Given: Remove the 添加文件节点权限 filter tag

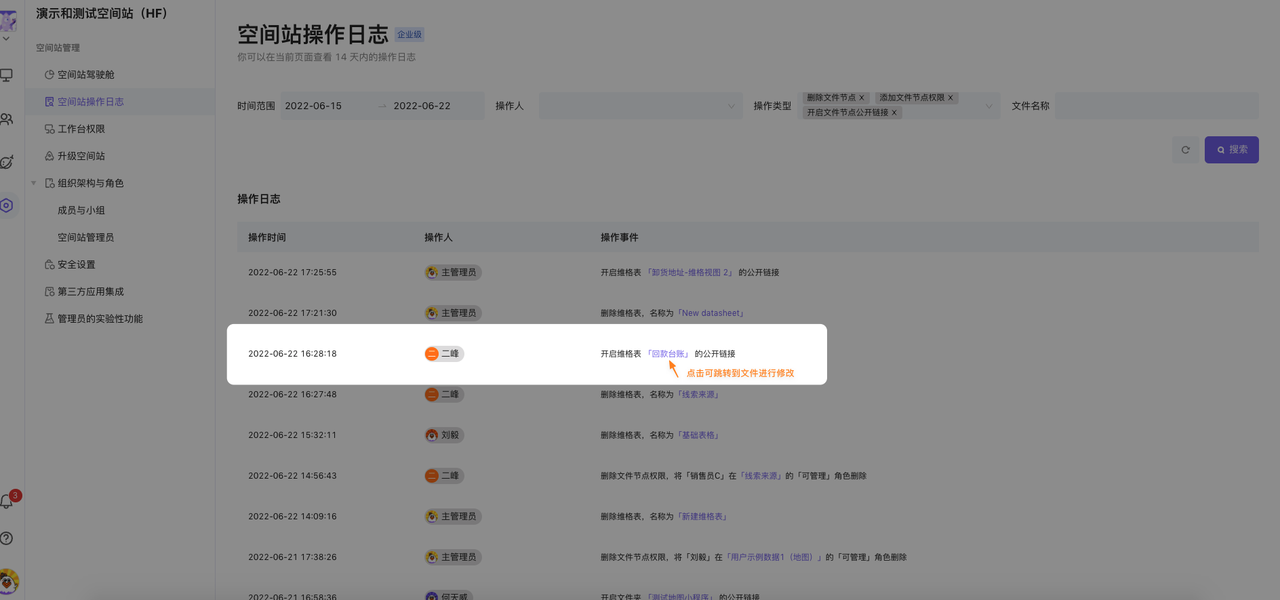Looking at the screenshot, I should click(x=951, y=98).
